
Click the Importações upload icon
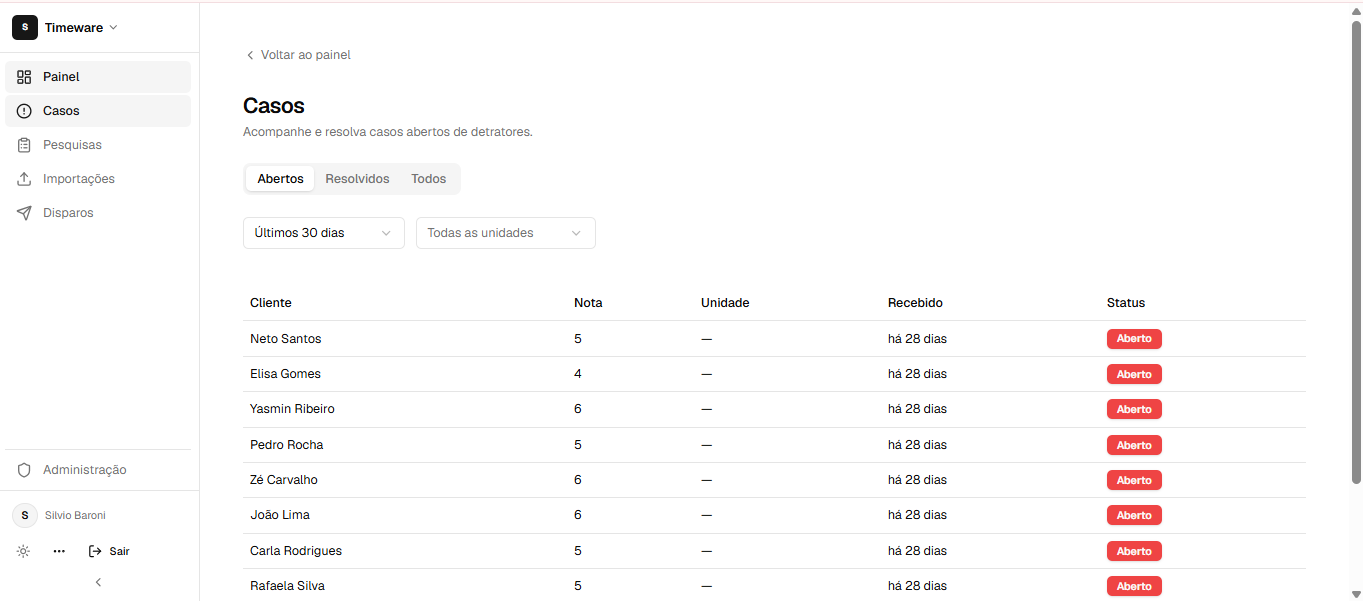[x=24, y=179]
